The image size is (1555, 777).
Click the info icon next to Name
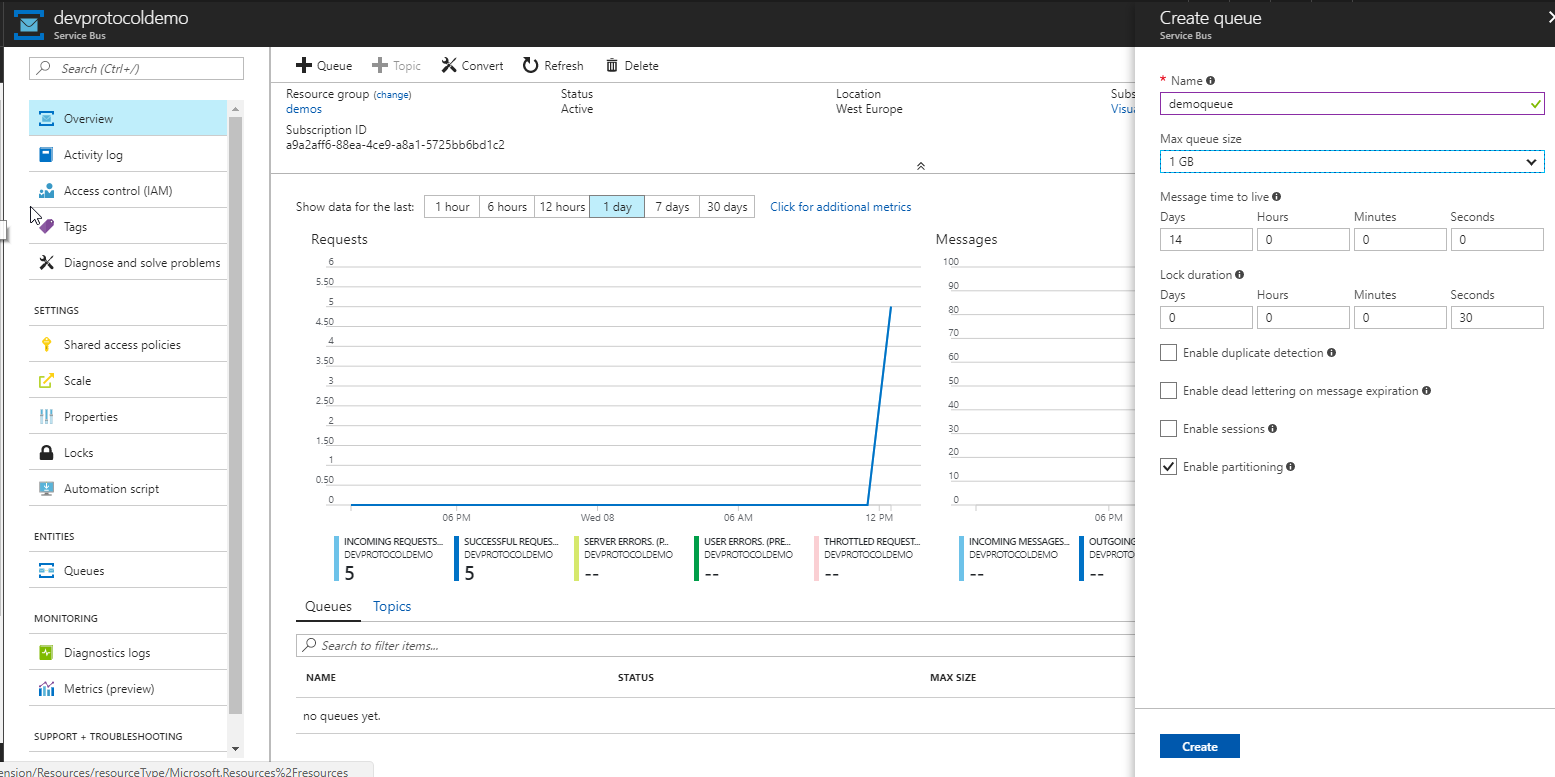(x=1211, y=81)
